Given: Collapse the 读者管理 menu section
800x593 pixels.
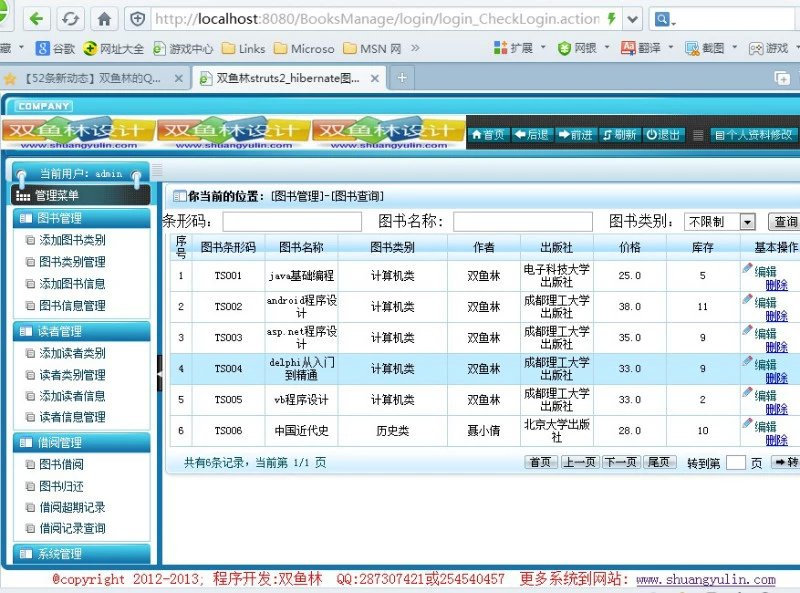Looking at the screenshot, I should (x=82, y=332).
